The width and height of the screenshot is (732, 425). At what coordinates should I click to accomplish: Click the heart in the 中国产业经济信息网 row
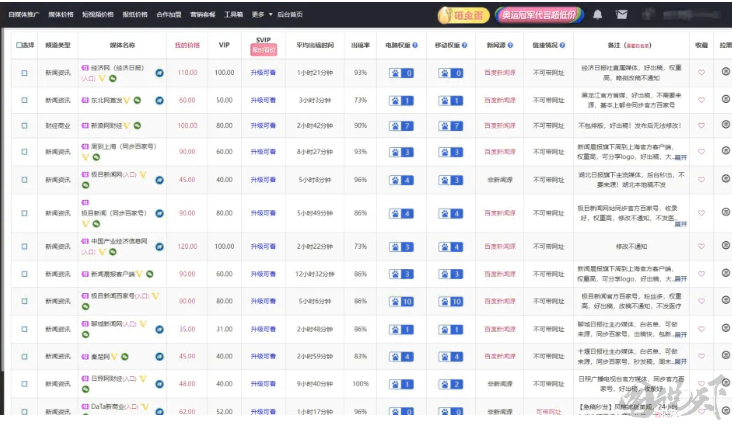click(x=701, y=246)
